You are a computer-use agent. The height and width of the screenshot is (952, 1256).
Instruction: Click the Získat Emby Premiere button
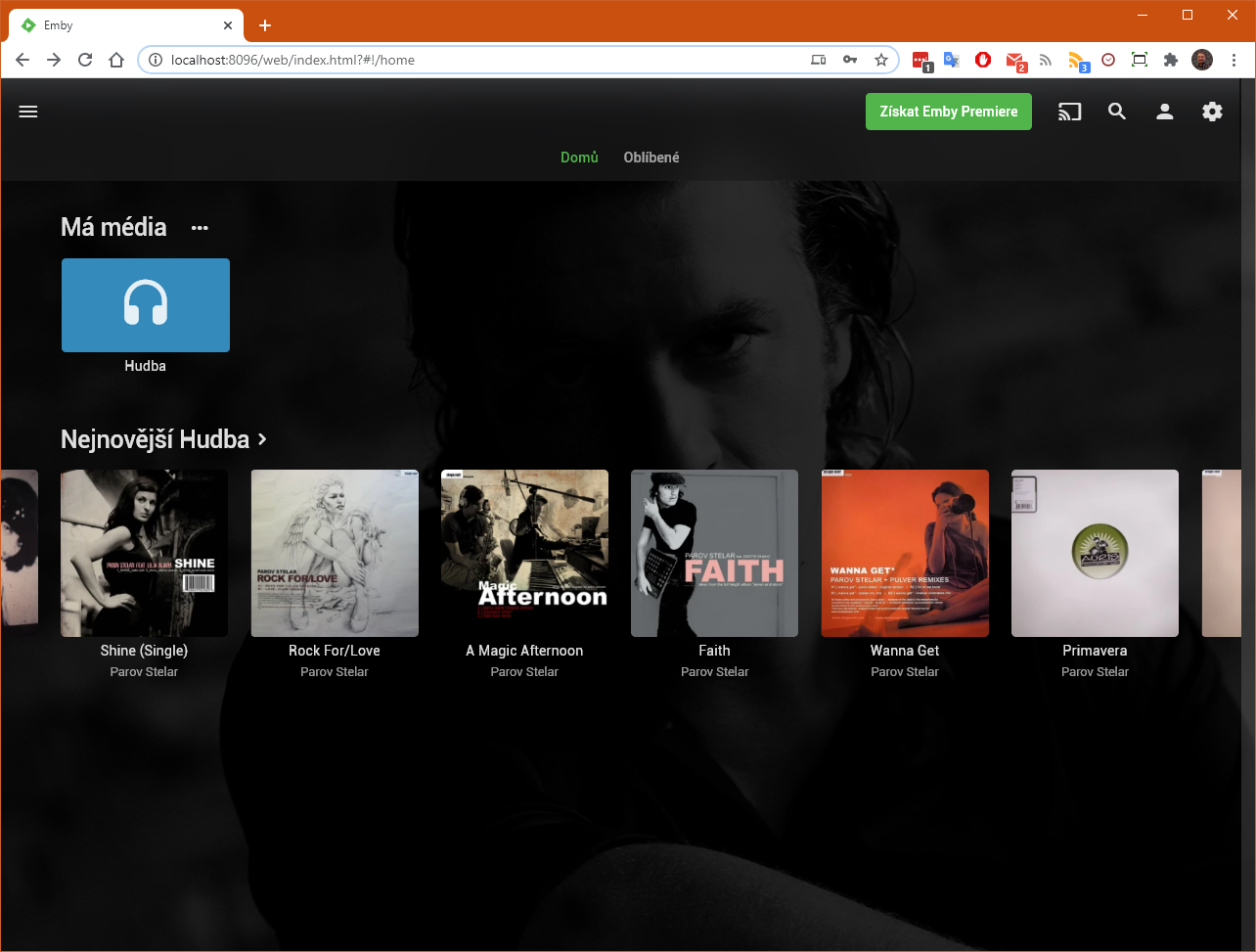(x=948, y=112)
